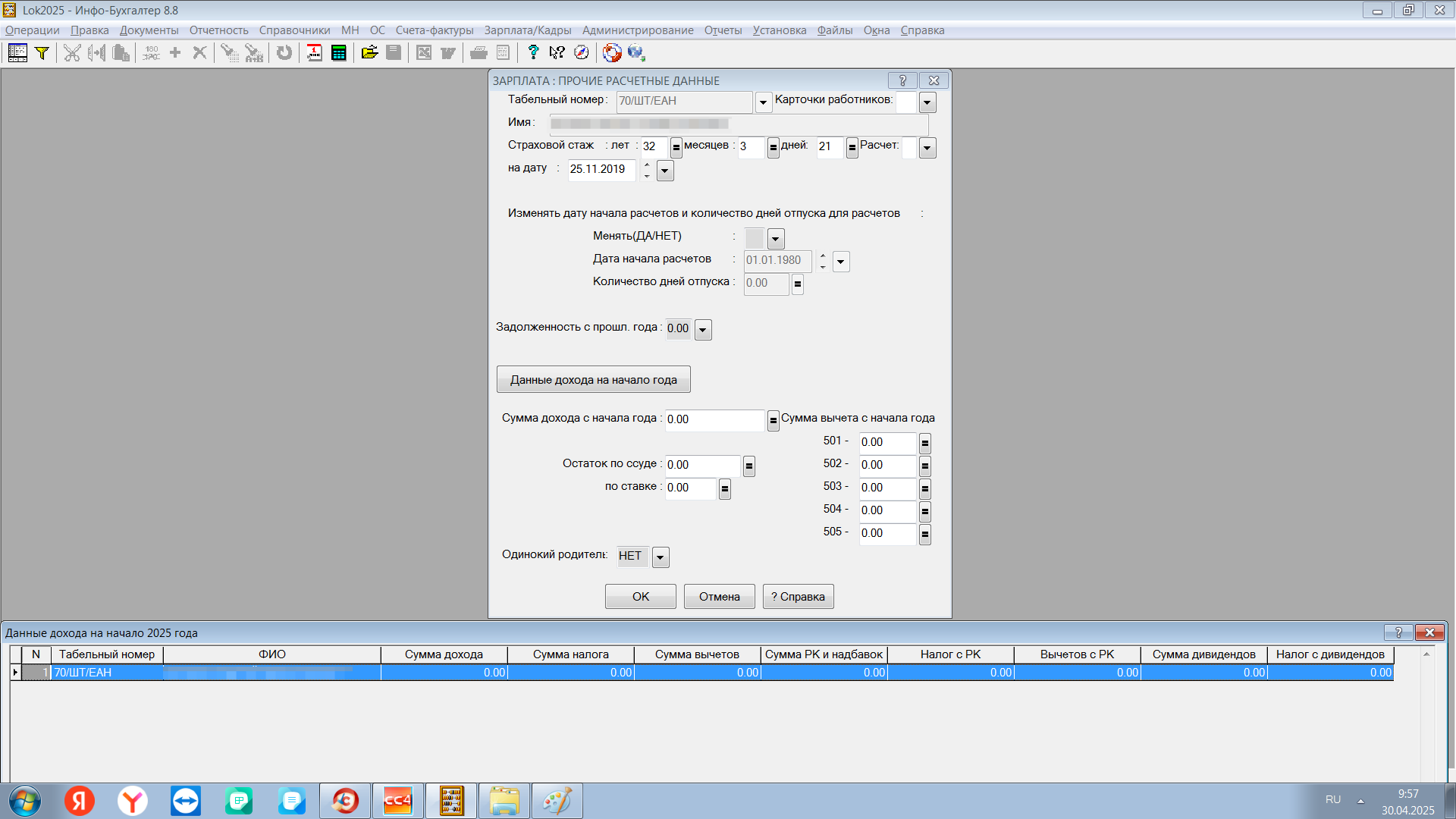Viewport: 1456px width, 819px height.
Task: Open the Зарплата/Кадры menu
Action: tap(528, 30)
